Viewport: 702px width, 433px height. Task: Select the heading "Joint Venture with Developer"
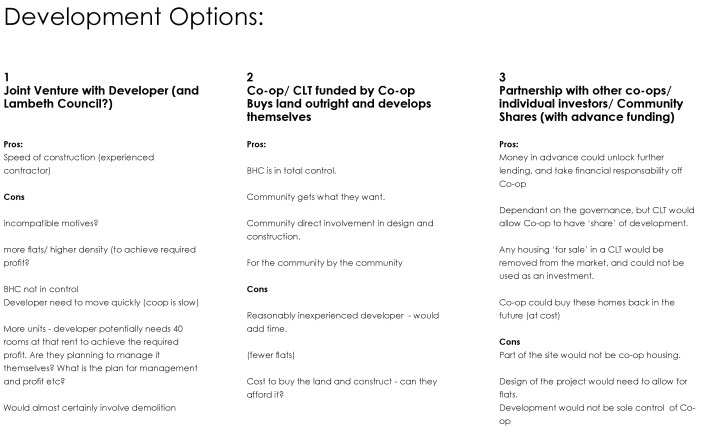click(102, 90)
